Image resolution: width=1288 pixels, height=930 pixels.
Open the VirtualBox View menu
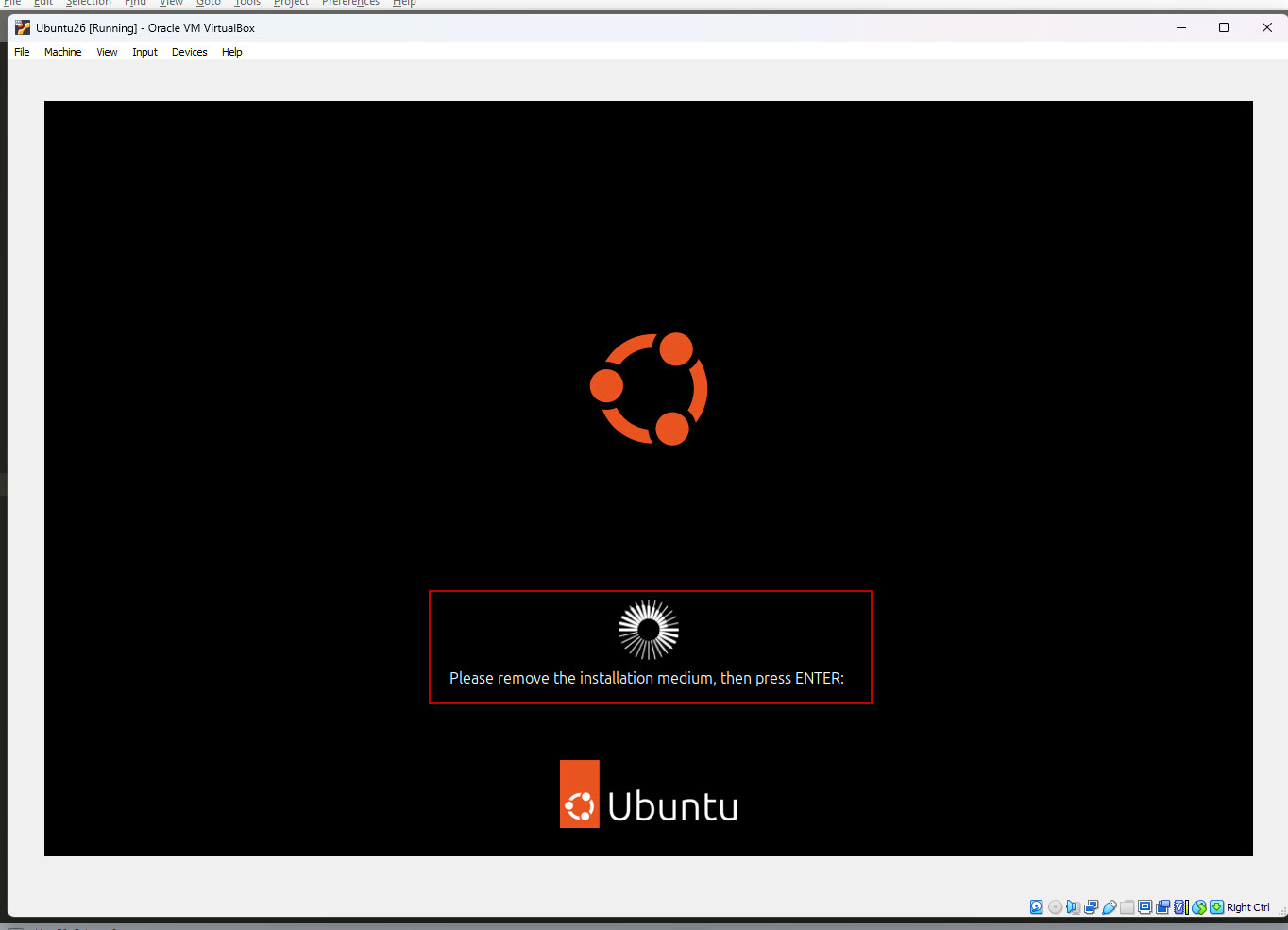pos(107,52)
